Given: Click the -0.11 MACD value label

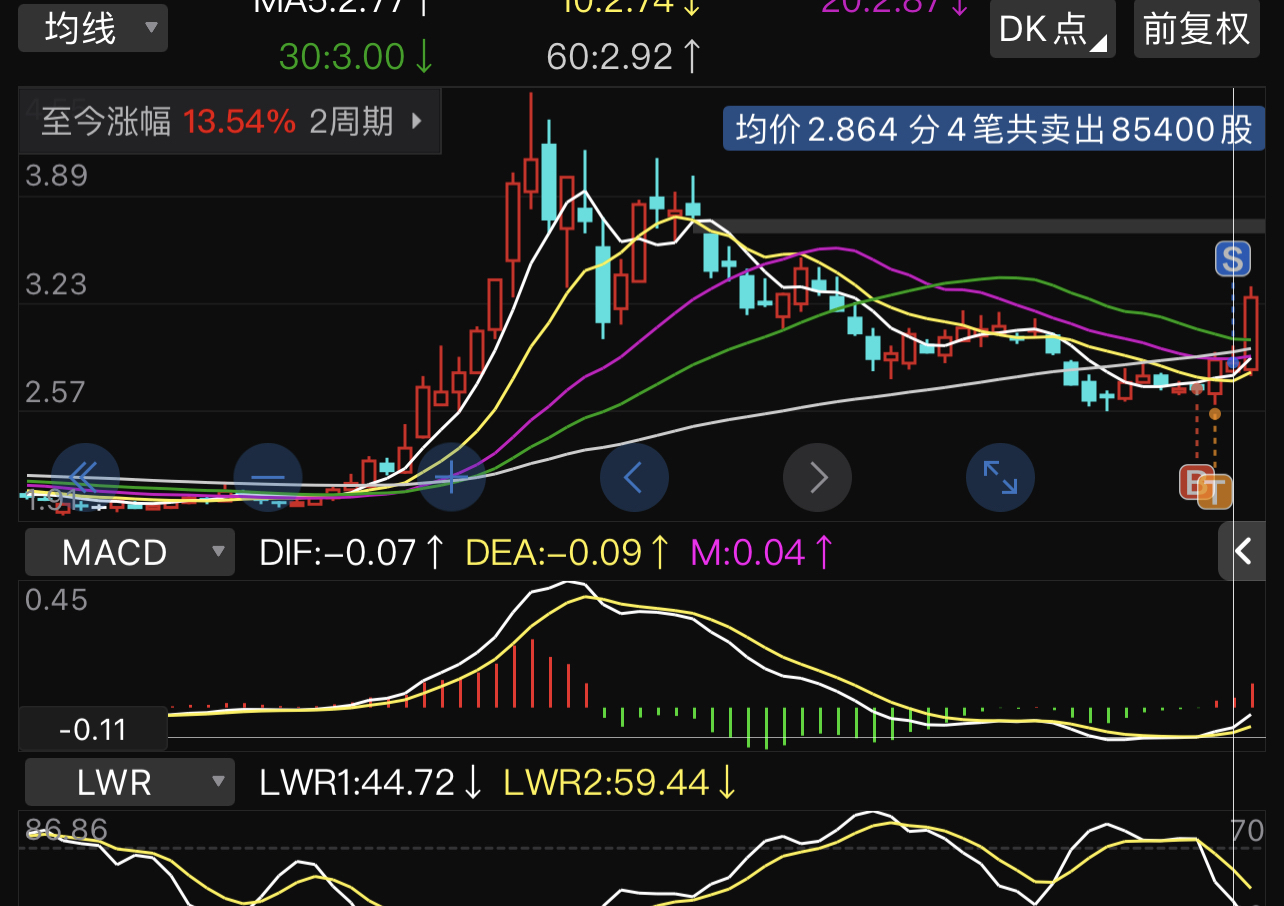Looking at the screenshot, I should click(x=93, y=729).
